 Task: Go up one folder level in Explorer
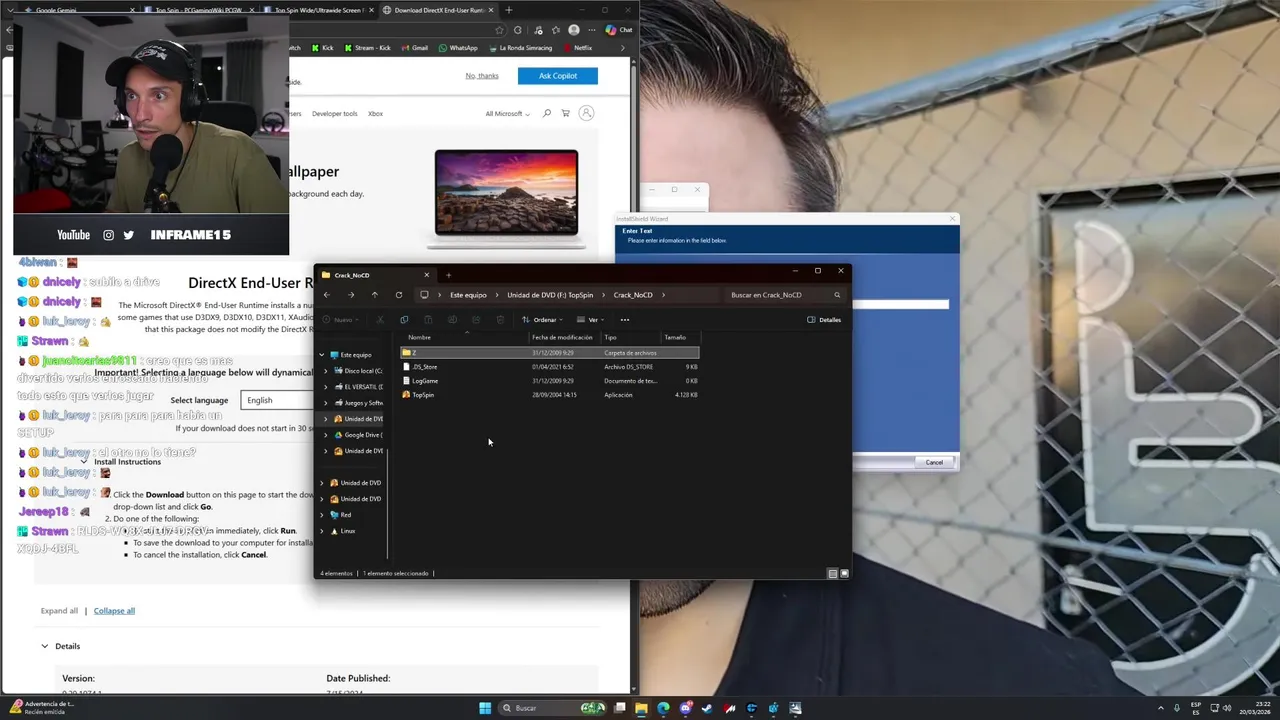click(x=375, y=295)
